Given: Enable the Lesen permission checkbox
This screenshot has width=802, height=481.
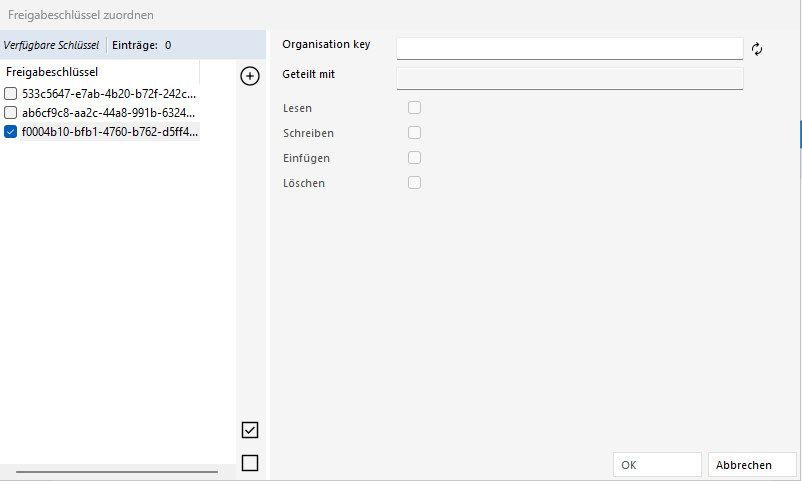Looking at the screenshot, I should tap(414, 107).
